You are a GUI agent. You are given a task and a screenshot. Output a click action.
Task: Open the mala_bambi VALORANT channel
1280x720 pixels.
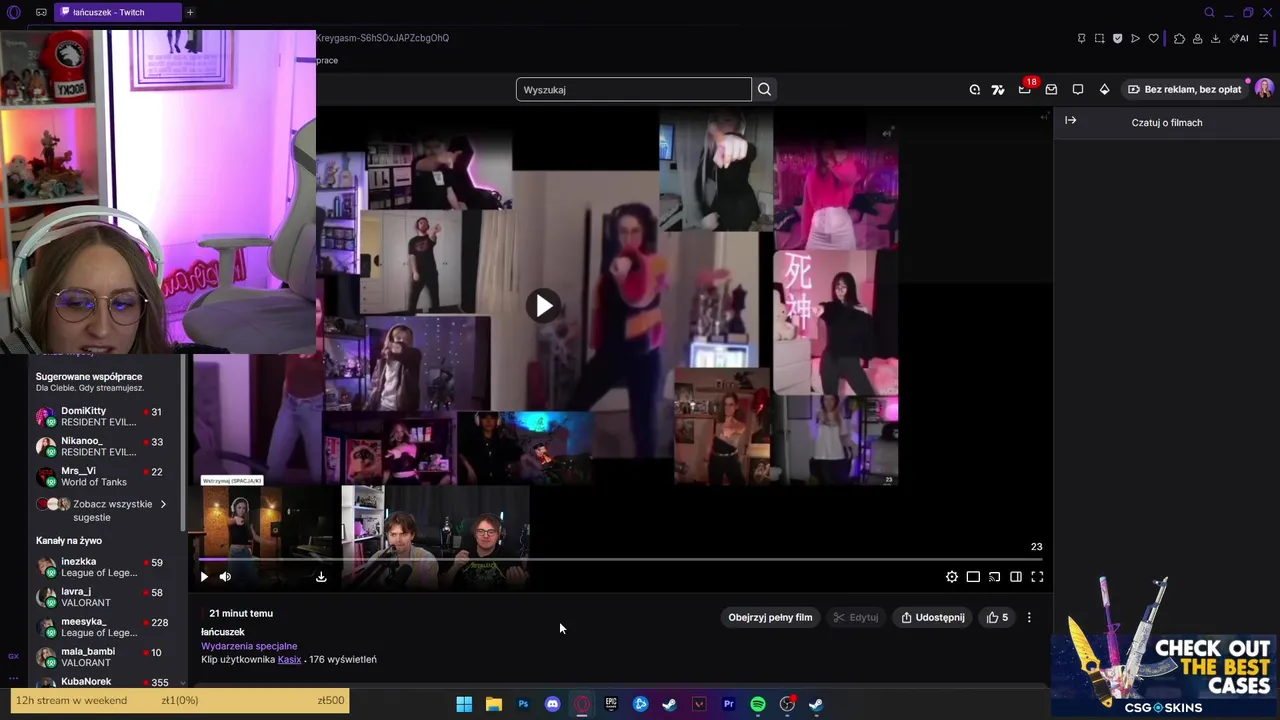[105, 657]
